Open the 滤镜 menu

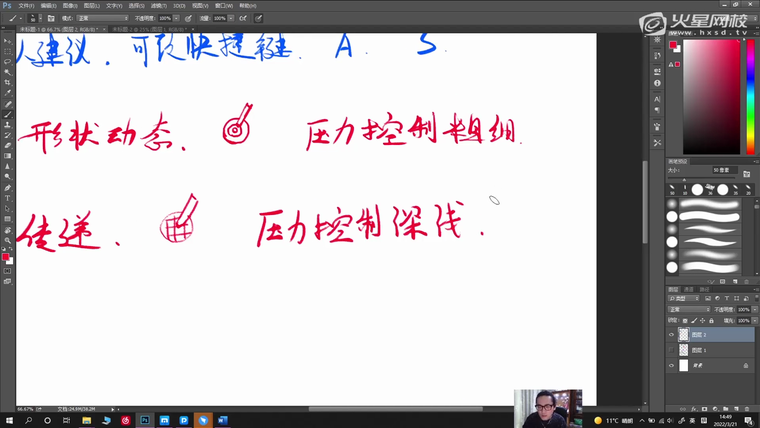[155, 5]
